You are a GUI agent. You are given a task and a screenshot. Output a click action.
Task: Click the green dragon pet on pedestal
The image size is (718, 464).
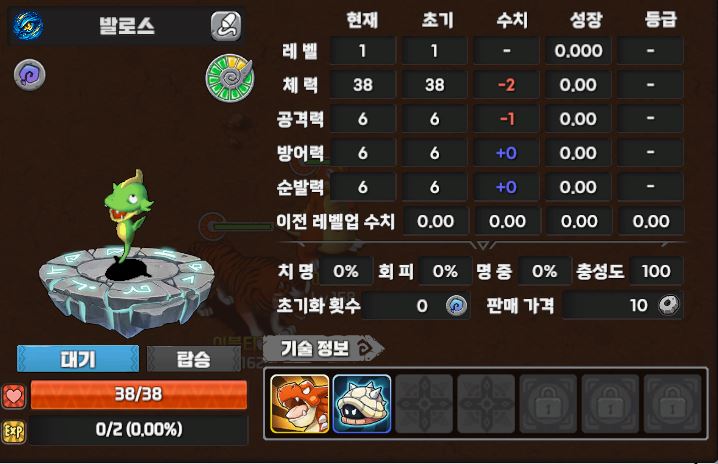click(x=127, y=215)
